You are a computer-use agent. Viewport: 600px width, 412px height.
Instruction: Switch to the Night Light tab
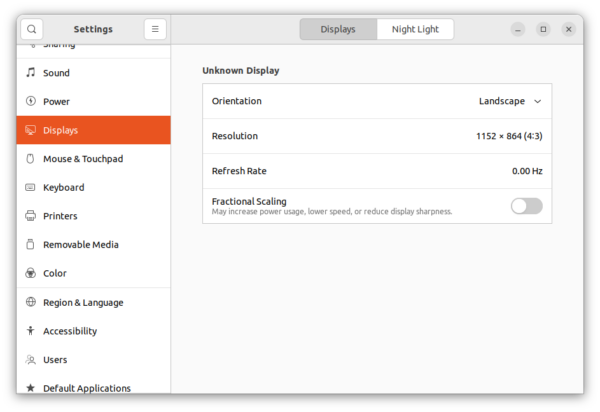(415, 29)
